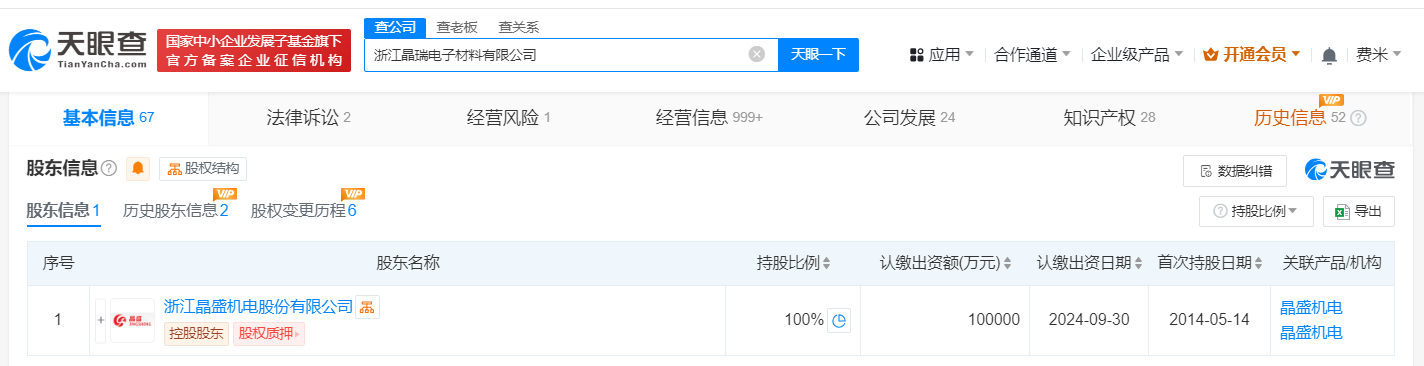Select the 股权变更历程 sub-tab
The height and width of the screenshot is (366, 1424).
coord(303,210)
